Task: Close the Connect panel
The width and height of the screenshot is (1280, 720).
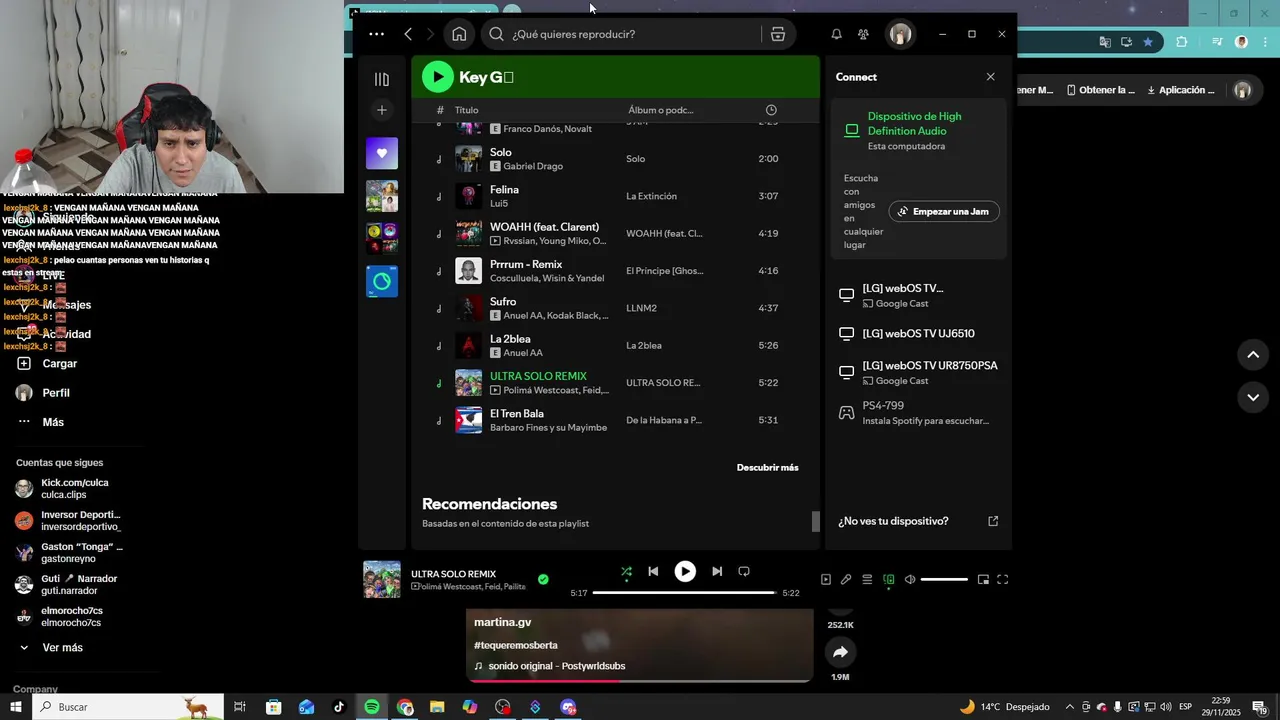Action: click(990, 77)
